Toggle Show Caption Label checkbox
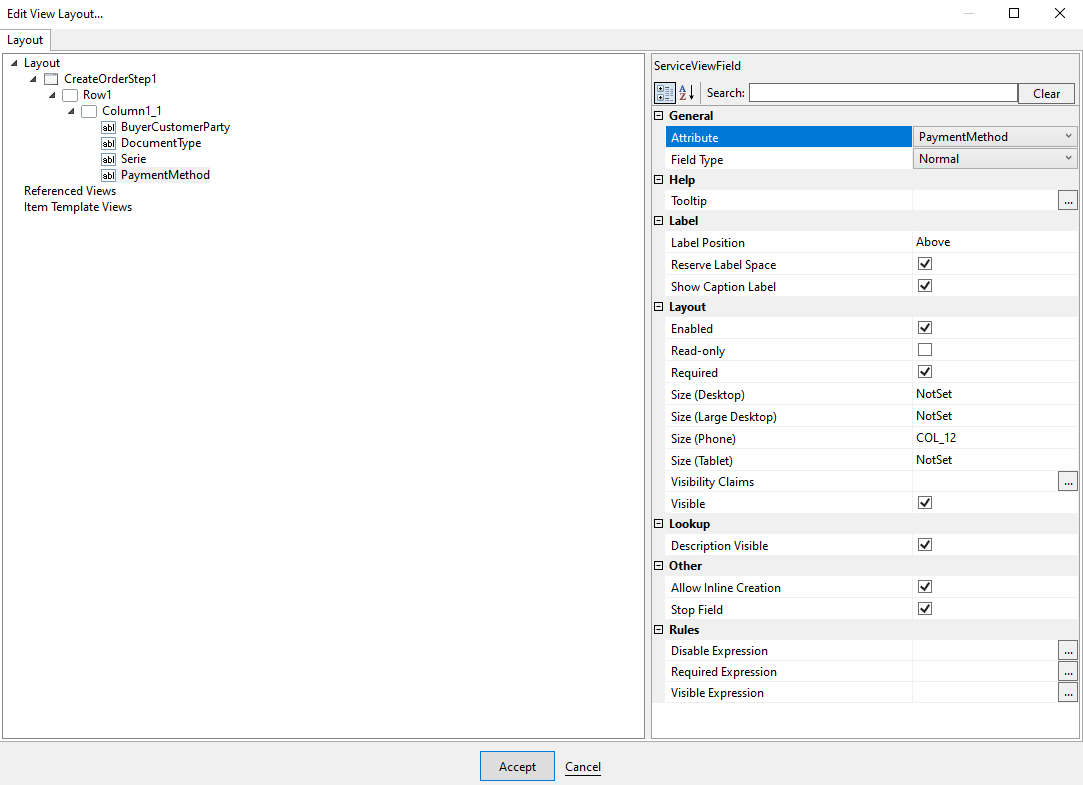 click(925, 286)
